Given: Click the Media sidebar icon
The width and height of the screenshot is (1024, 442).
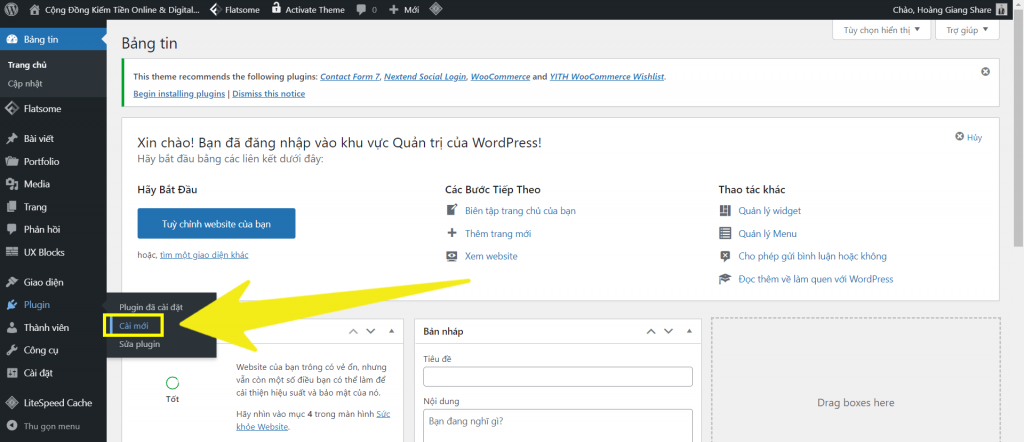Looking at the screenshot, I should tap(12, 184).
